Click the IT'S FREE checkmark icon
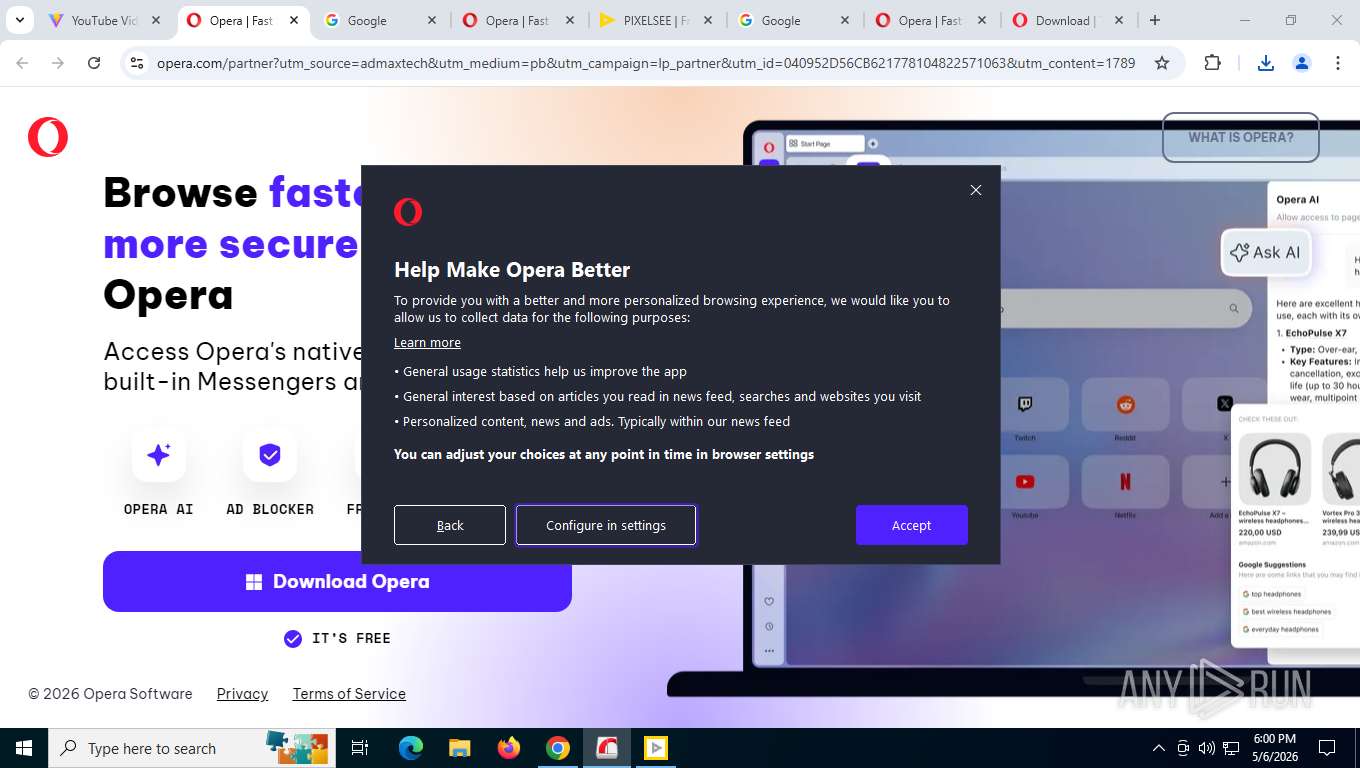 [293, 639]
